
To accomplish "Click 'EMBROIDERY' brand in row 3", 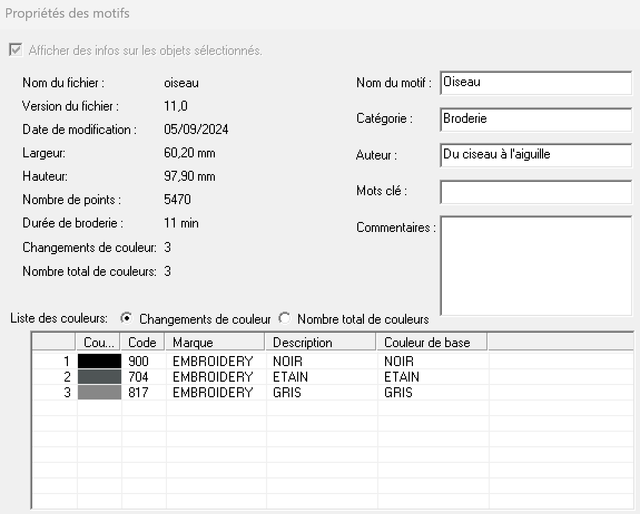I will coord(213,392).
